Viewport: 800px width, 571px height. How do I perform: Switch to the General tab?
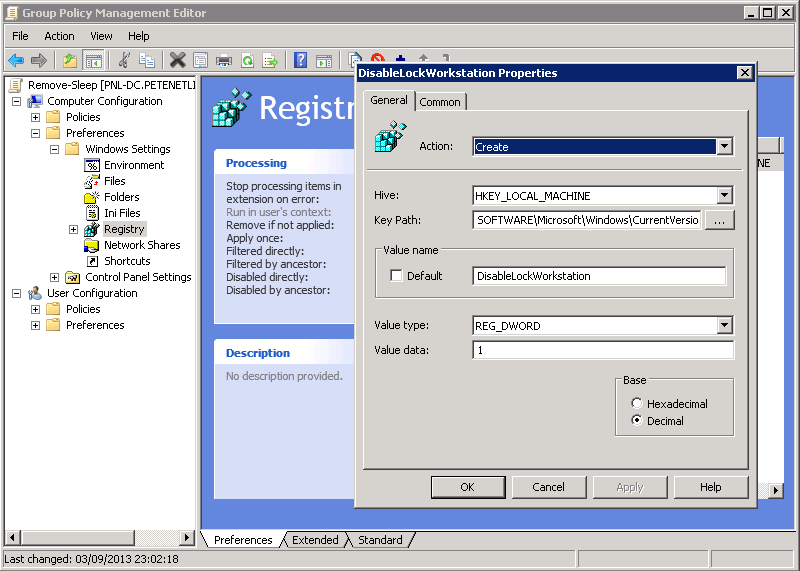point(389,100)
